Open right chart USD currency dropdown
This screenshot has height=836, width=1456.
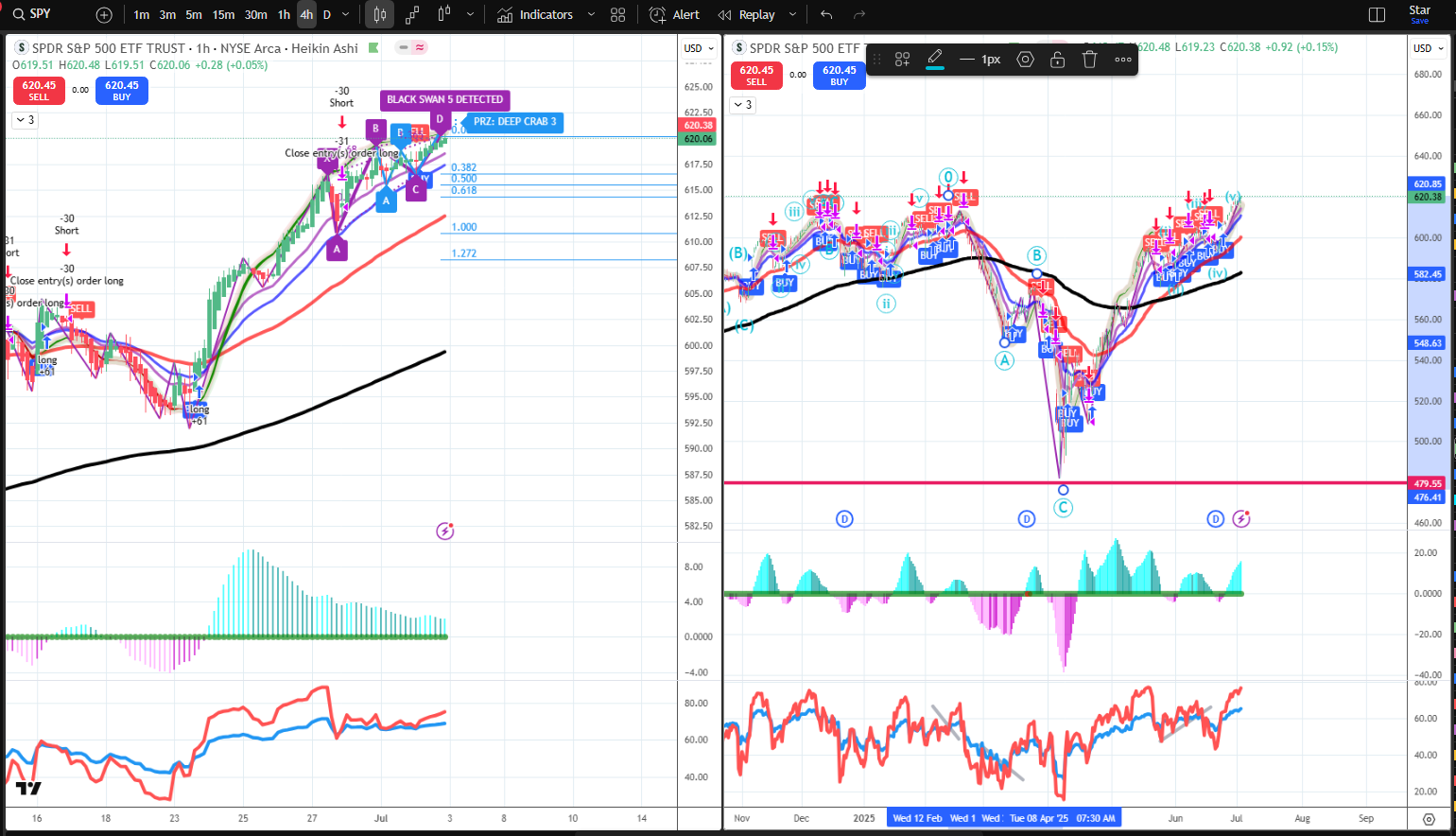point(1429,48)
